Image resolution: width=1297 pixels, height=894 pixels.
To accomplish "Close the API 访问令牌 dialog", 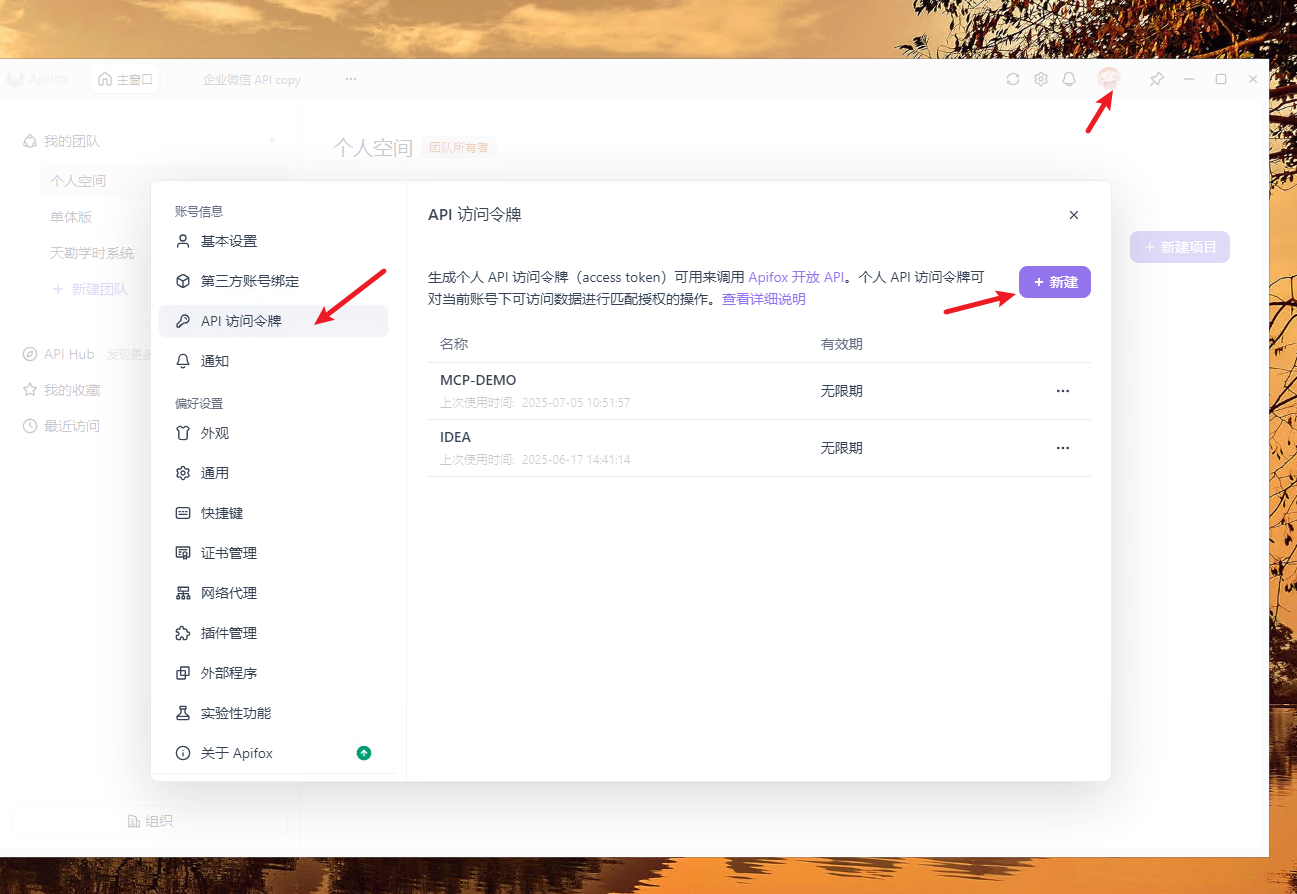I will 1074,215.
